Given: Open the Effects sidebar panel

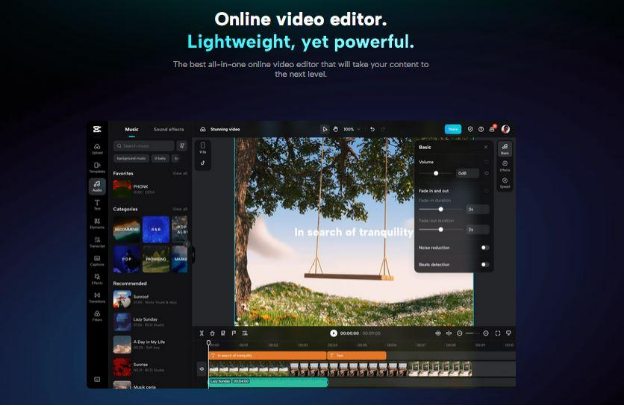Looking at the screenshot, I should click(97, 279).
